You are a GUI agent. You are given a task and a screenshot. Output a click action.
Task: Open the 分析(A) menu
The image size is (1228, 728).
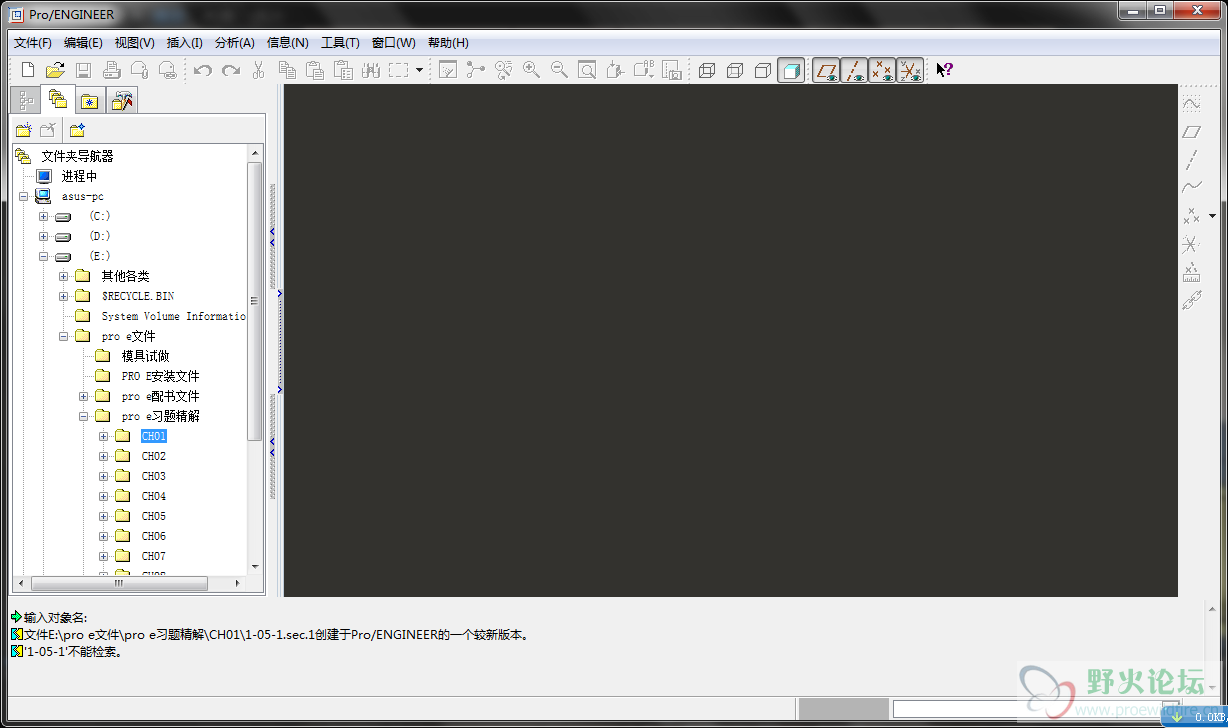pos(235,43)
